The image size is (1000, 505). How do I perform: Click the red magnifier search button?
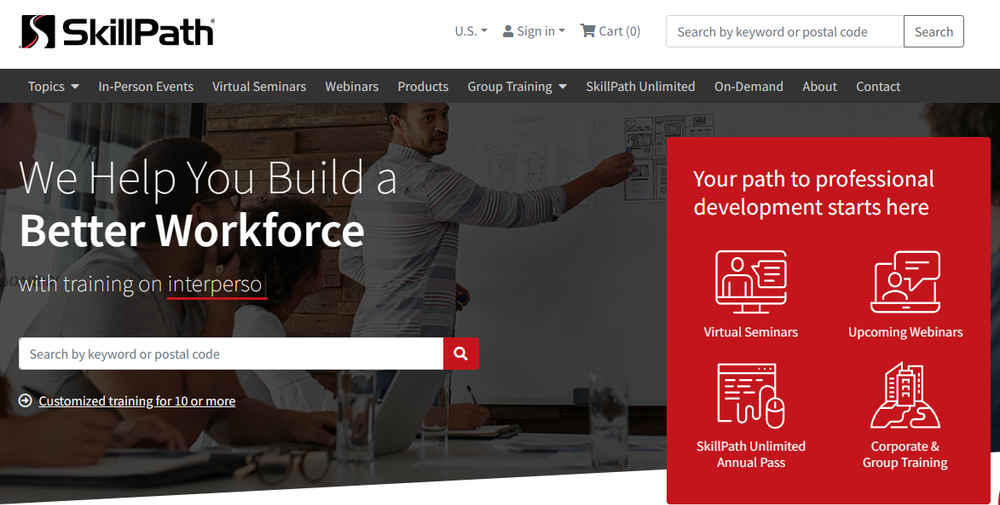[461, 354]
